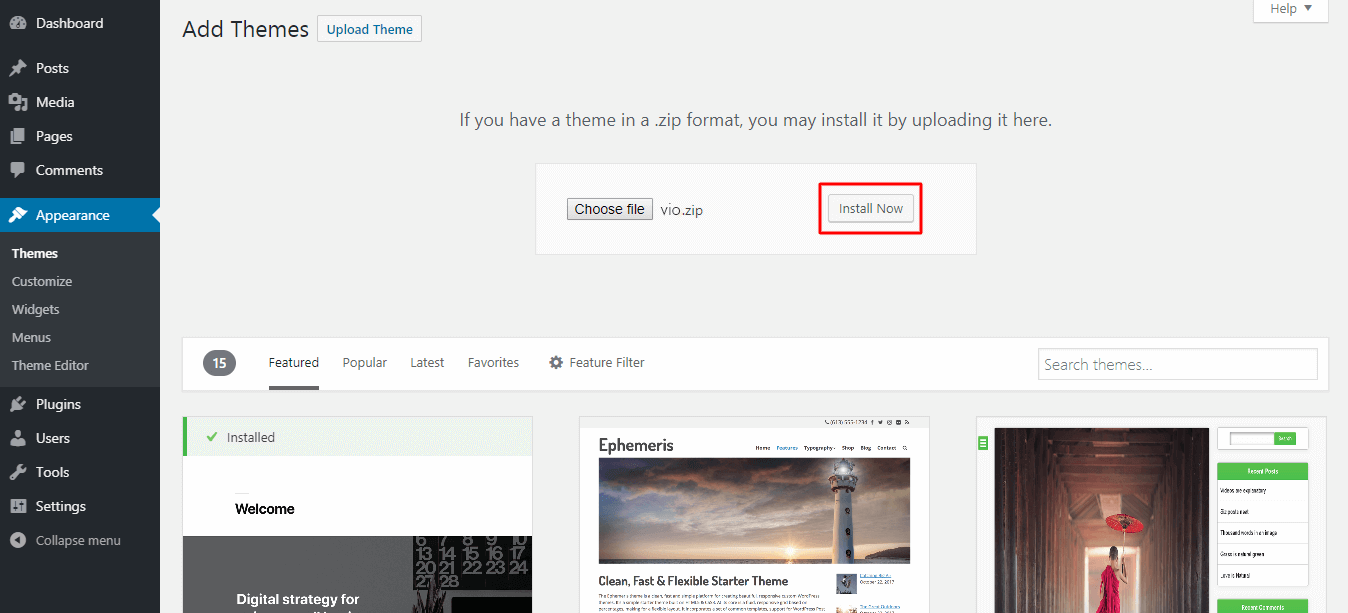Expand the Help dropdown panel
This screenshot has height=613, width=1348.
tap(1290, 9)
